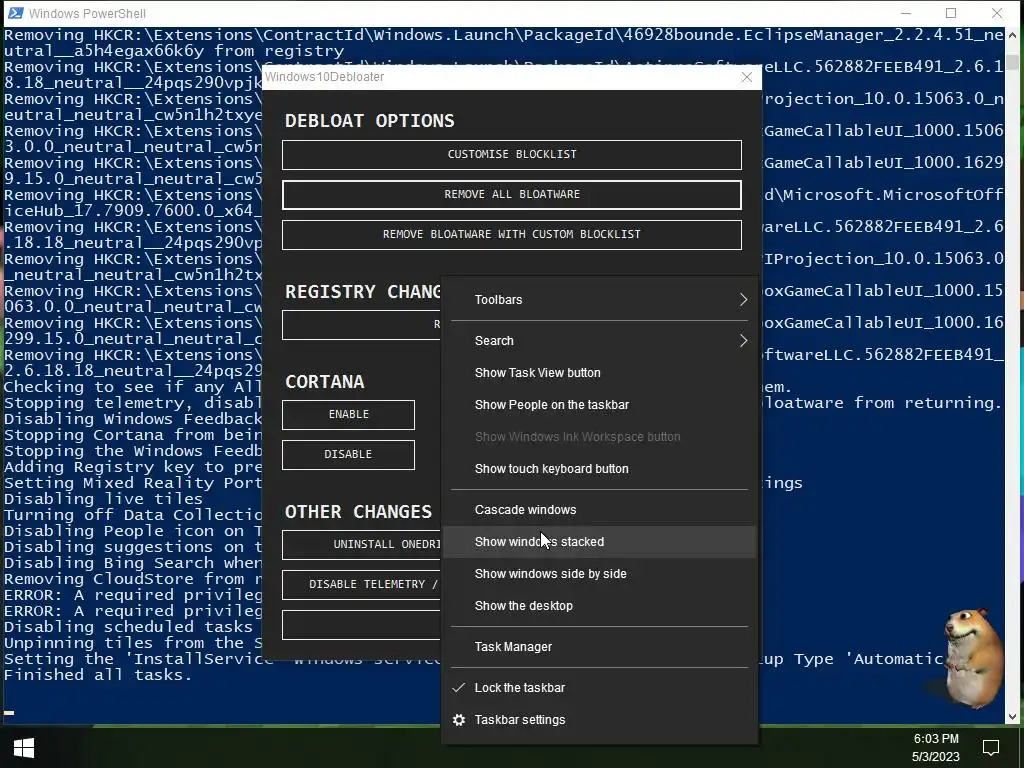Click the OTHER CHANGES heading
1024x768 pixels.
(358, 512)
